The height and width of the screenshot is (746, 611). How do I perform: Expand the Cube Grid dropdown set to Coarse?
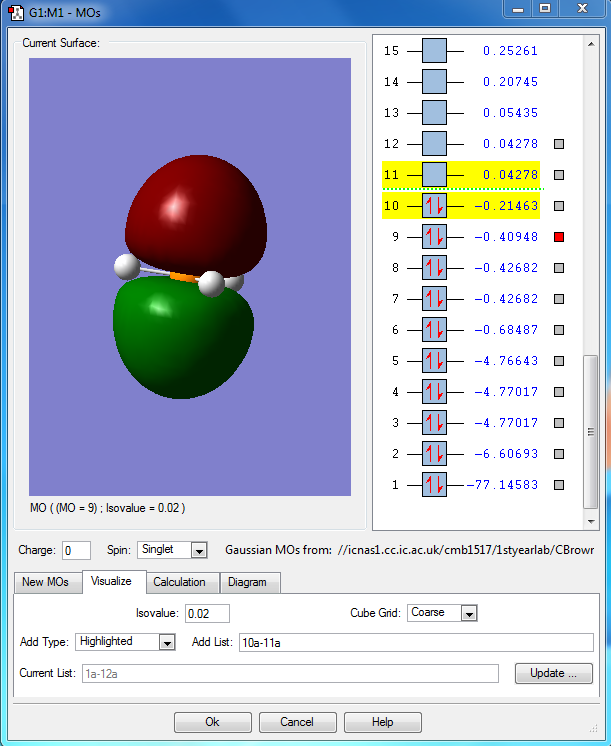(469, 613)
